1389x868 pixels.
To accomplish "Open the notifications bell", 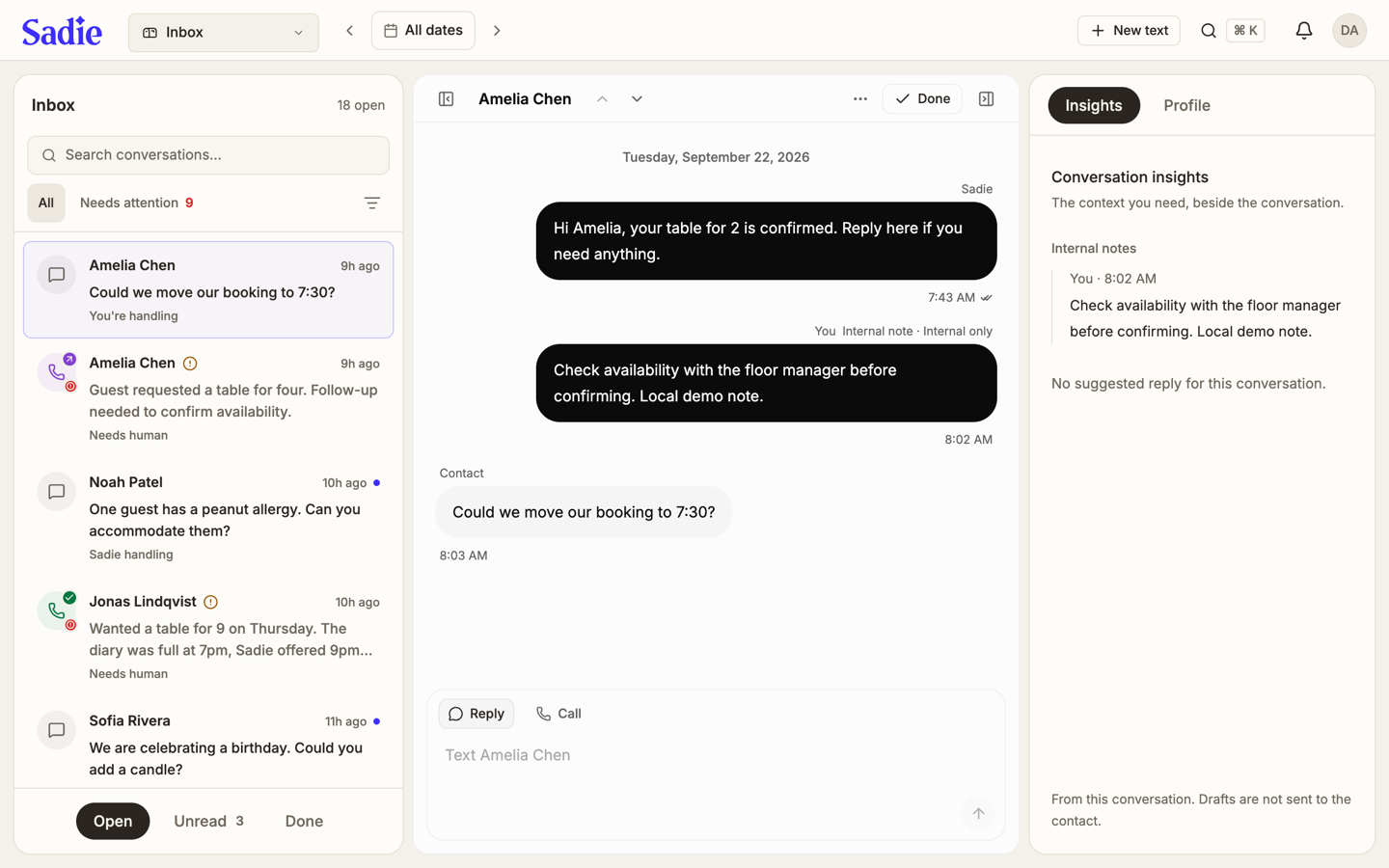I will 1303,31.
